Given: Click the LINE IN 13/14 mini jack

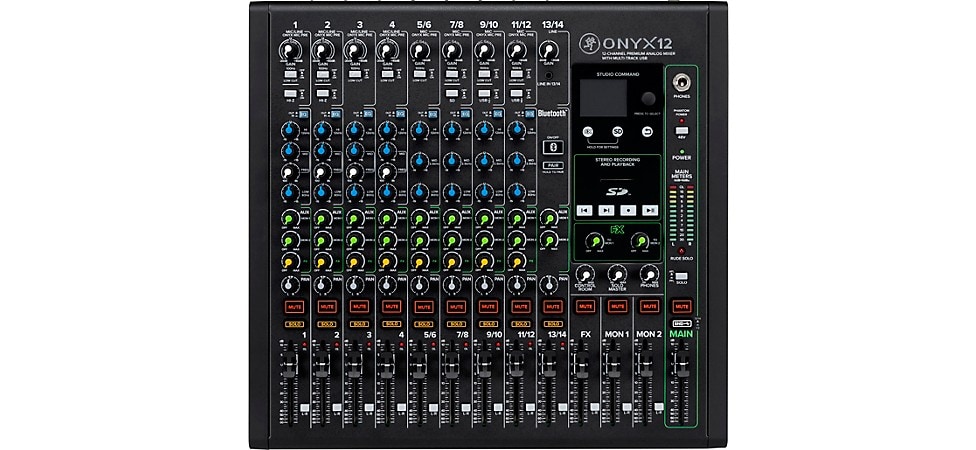Looking at the screenshot, I should [x=548, y=75].
